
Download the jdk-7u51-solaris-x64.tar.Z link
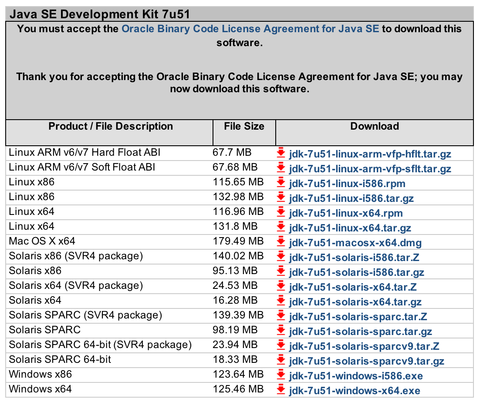click(x=353, y=287)
